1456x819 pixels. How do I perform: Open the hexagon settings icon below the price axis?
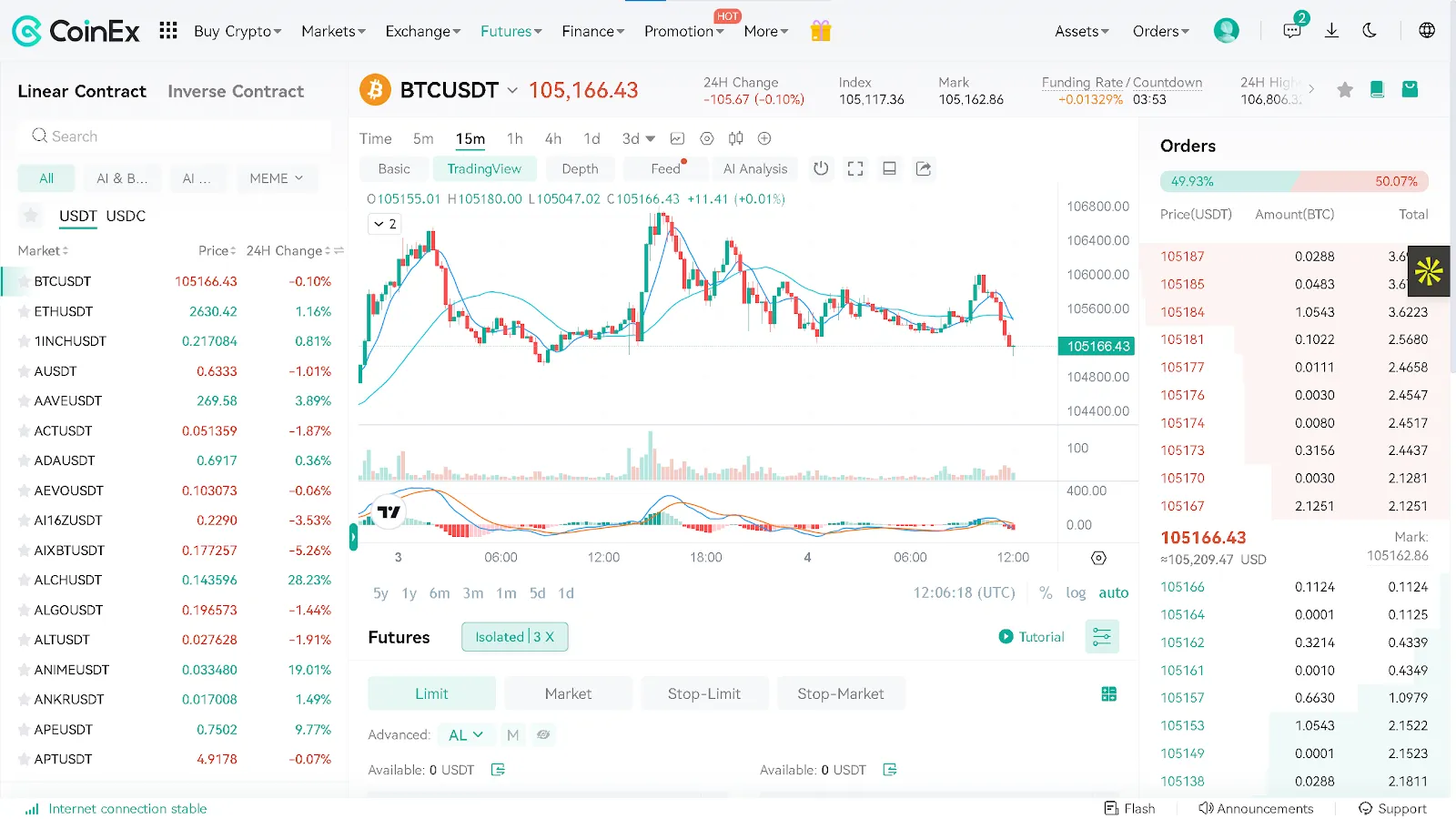tap(1098, 558)
